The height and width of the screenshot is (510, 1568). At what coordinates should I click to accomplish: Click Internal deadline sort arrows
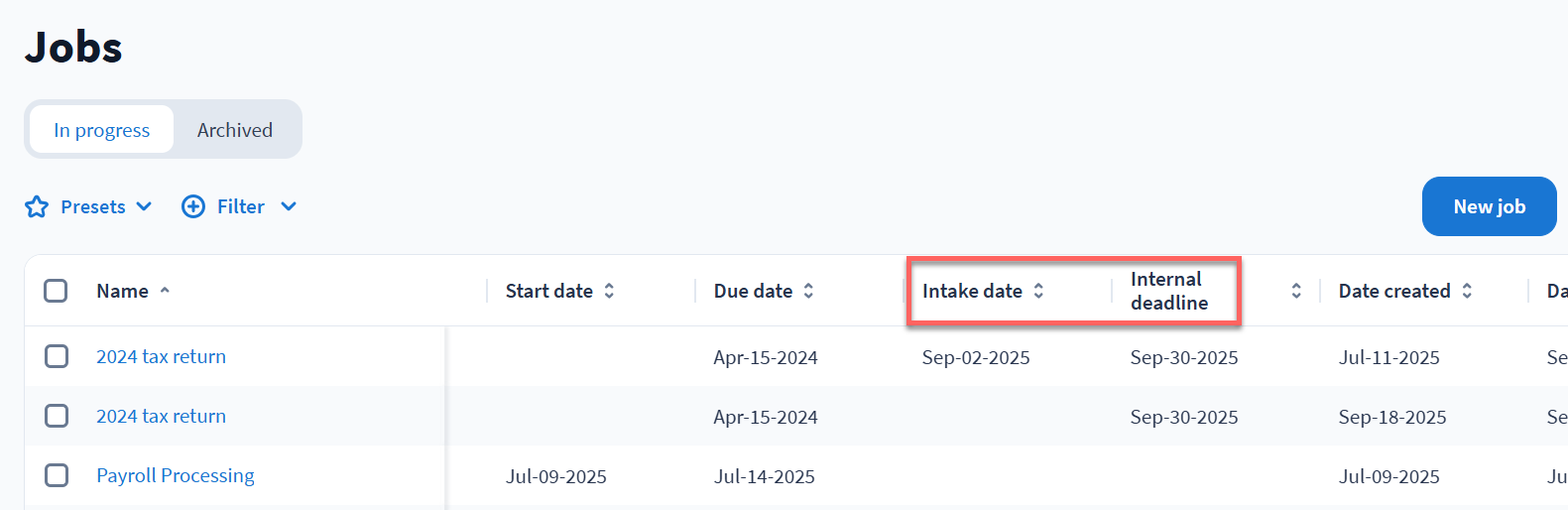(x=1295, y=291)
